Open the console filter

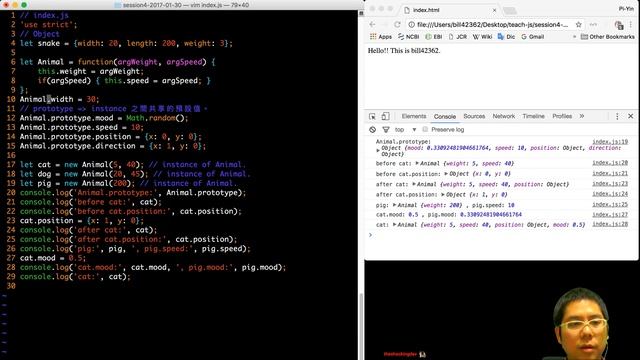point(386,129)
